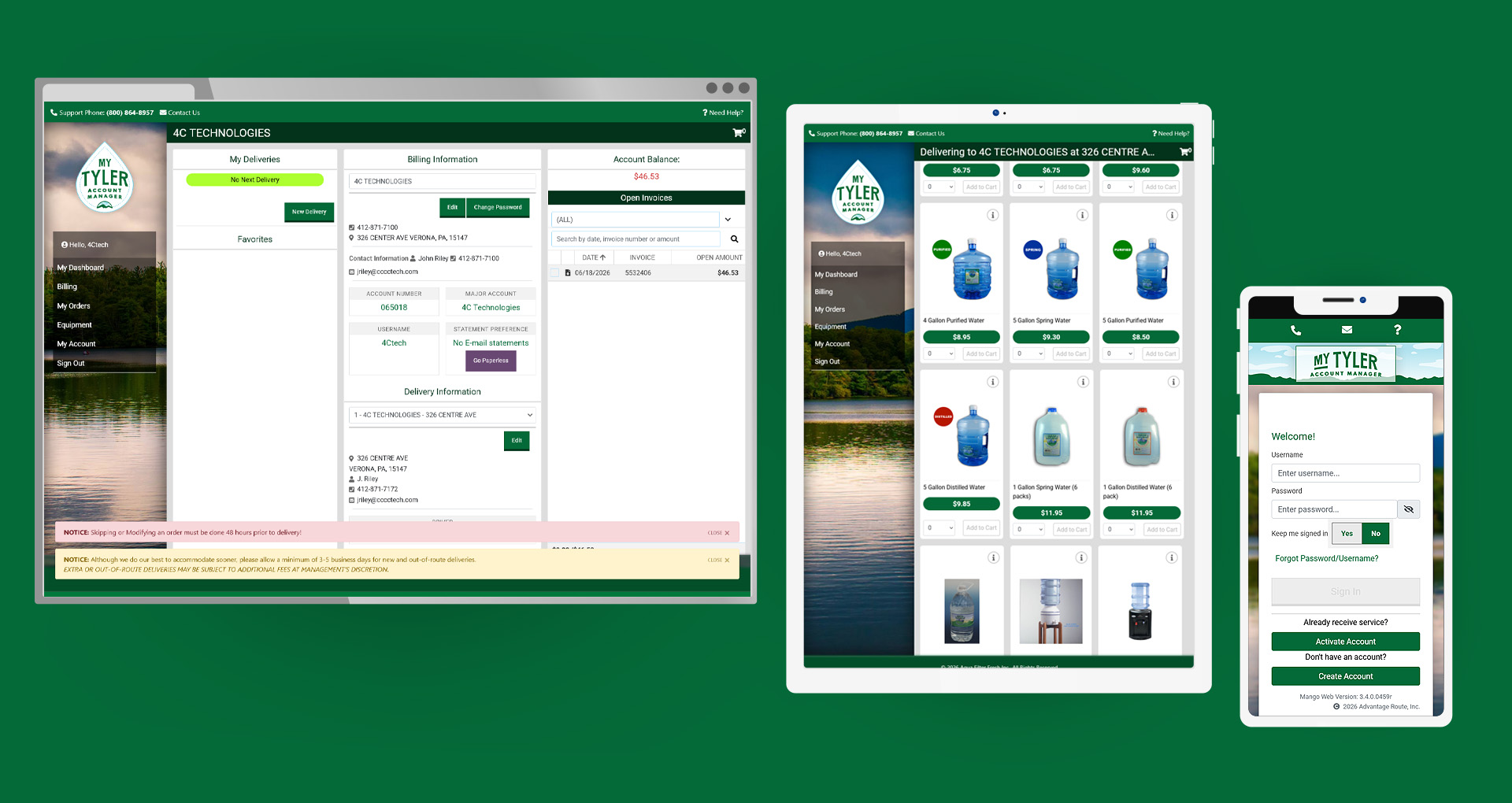
Task: Focus the Enter password field on phone
Action: click(x=1334, y=509)
